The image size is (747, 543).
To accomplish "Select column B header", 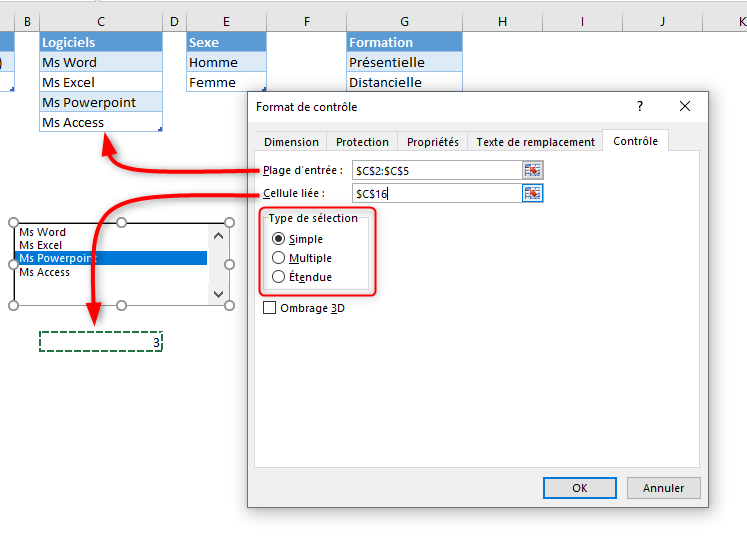I will tap(27, 21).
